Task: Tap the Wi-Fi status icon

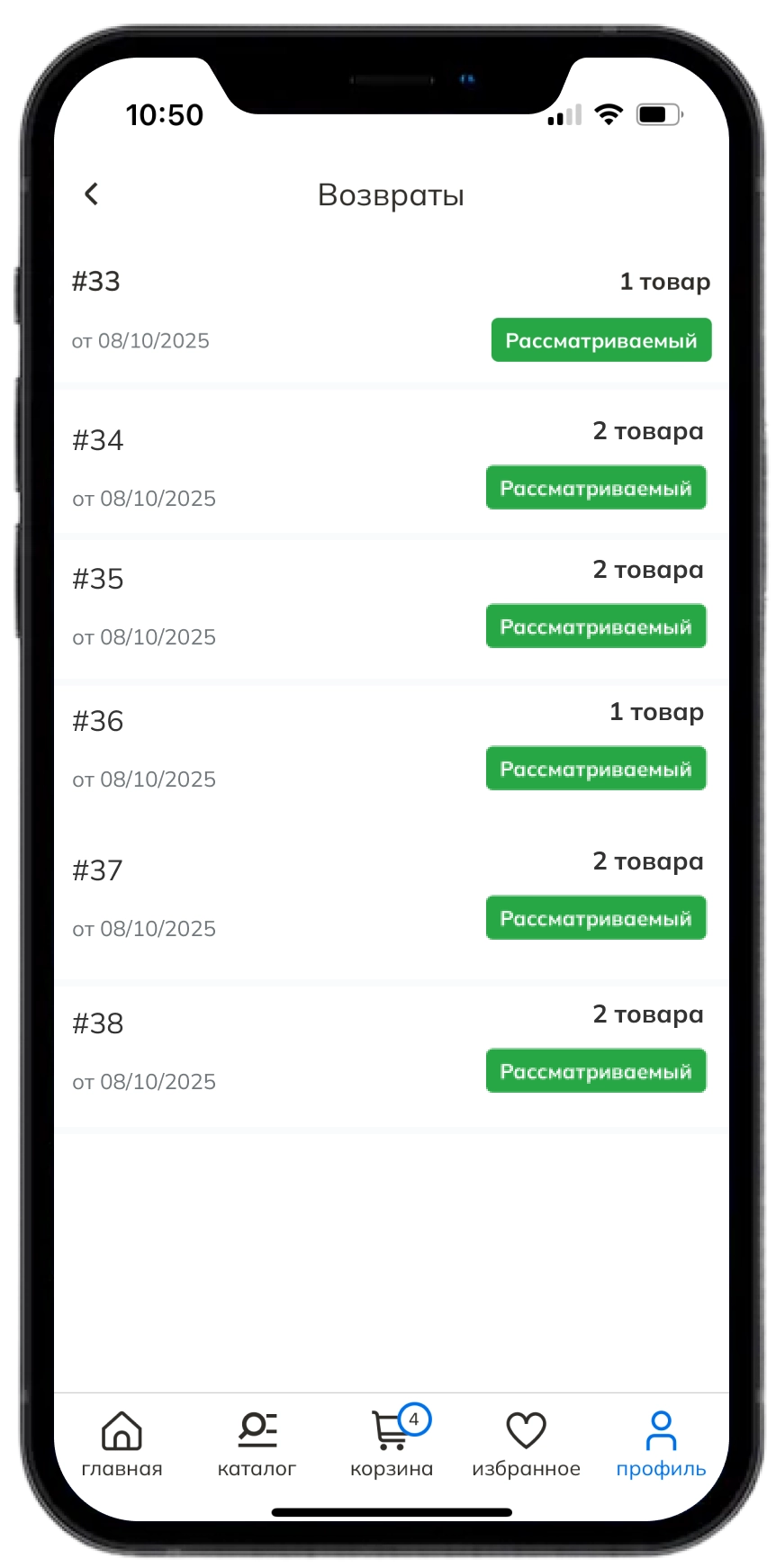Action: tap(609, 114)
